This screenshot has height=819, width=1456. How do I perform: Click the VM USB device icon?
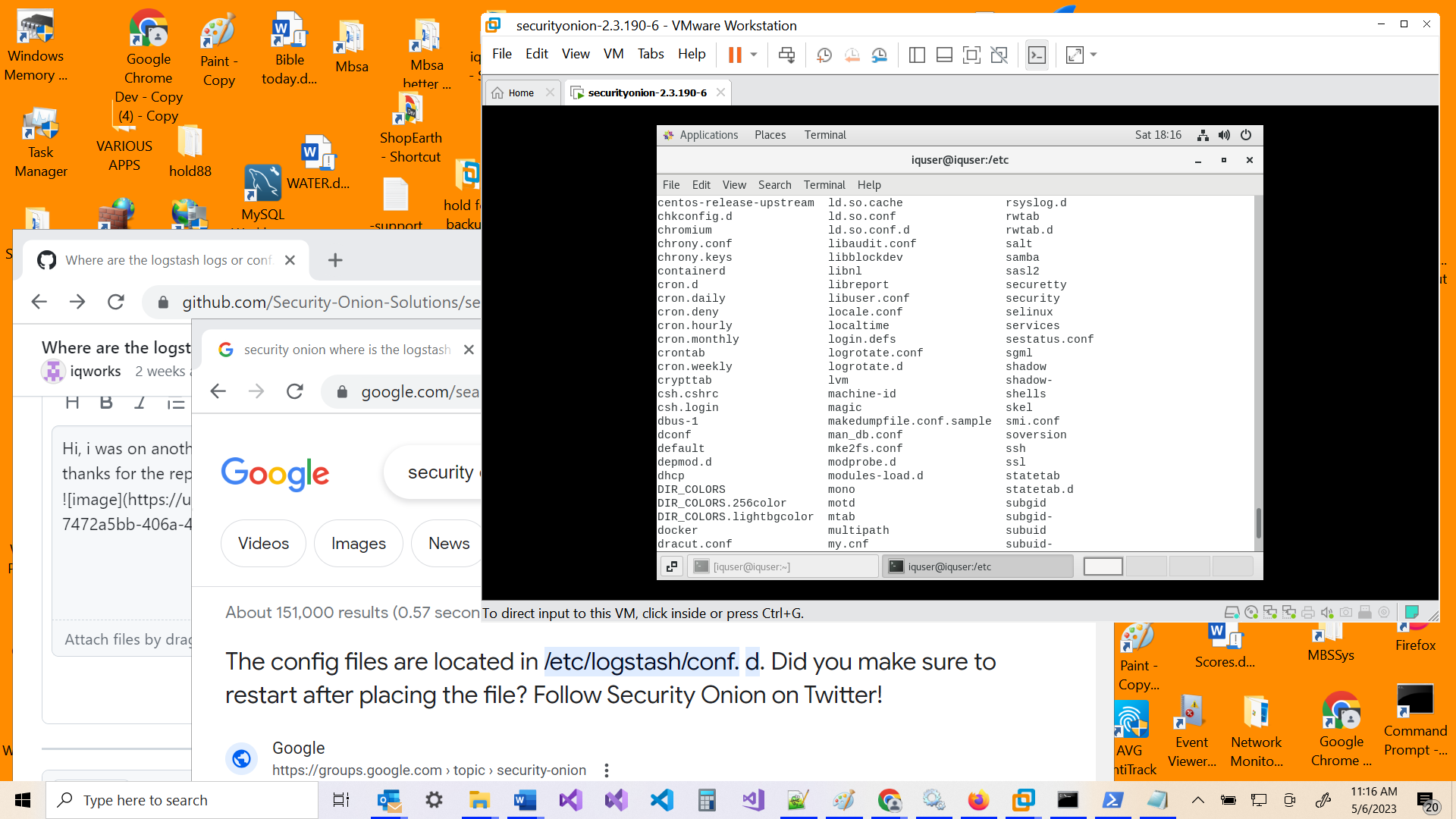click(x=1365, y=613)
